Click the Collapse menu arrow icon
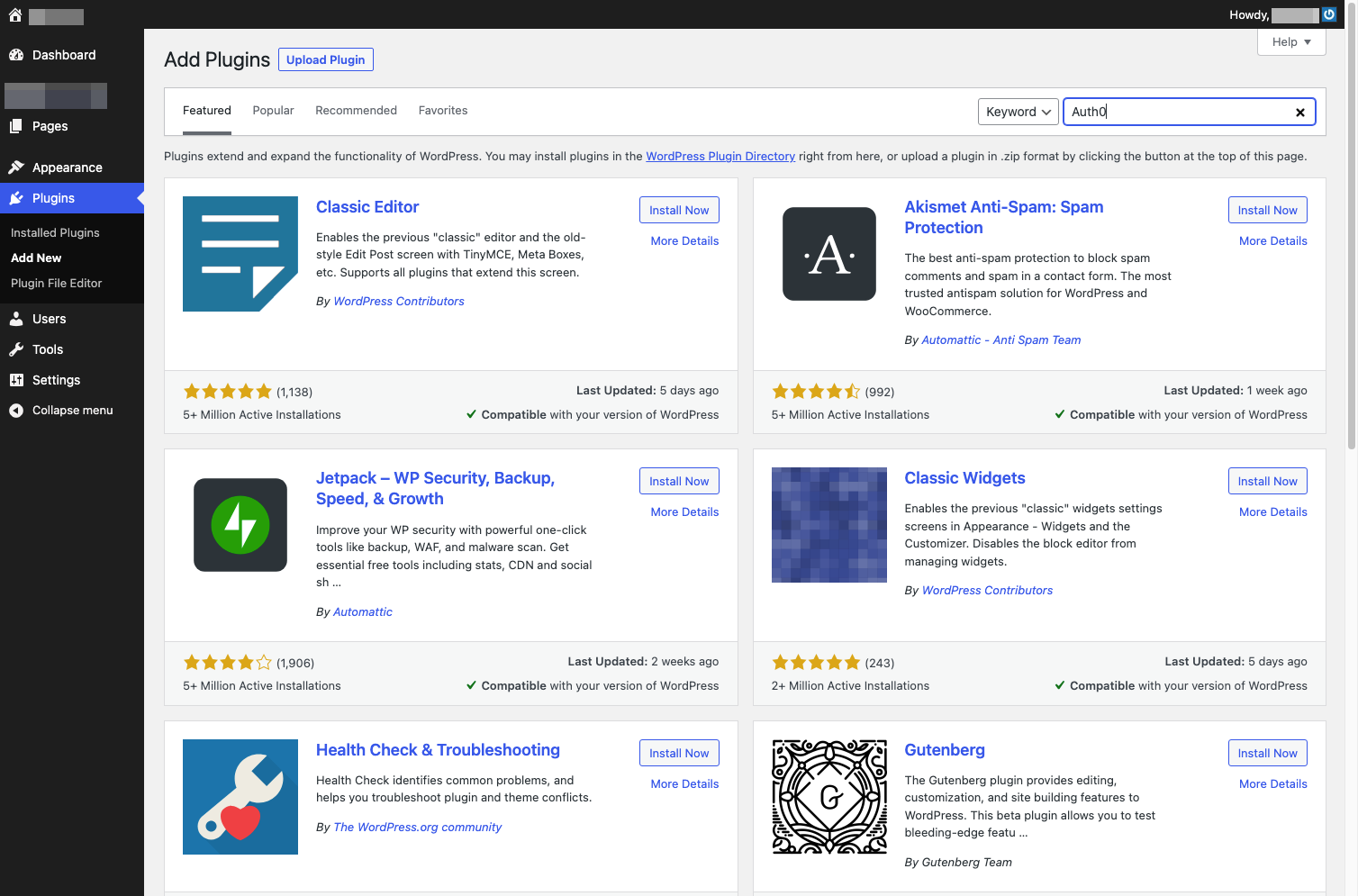The width and height of the screenshot is (1358, 896). click(16, 411)
